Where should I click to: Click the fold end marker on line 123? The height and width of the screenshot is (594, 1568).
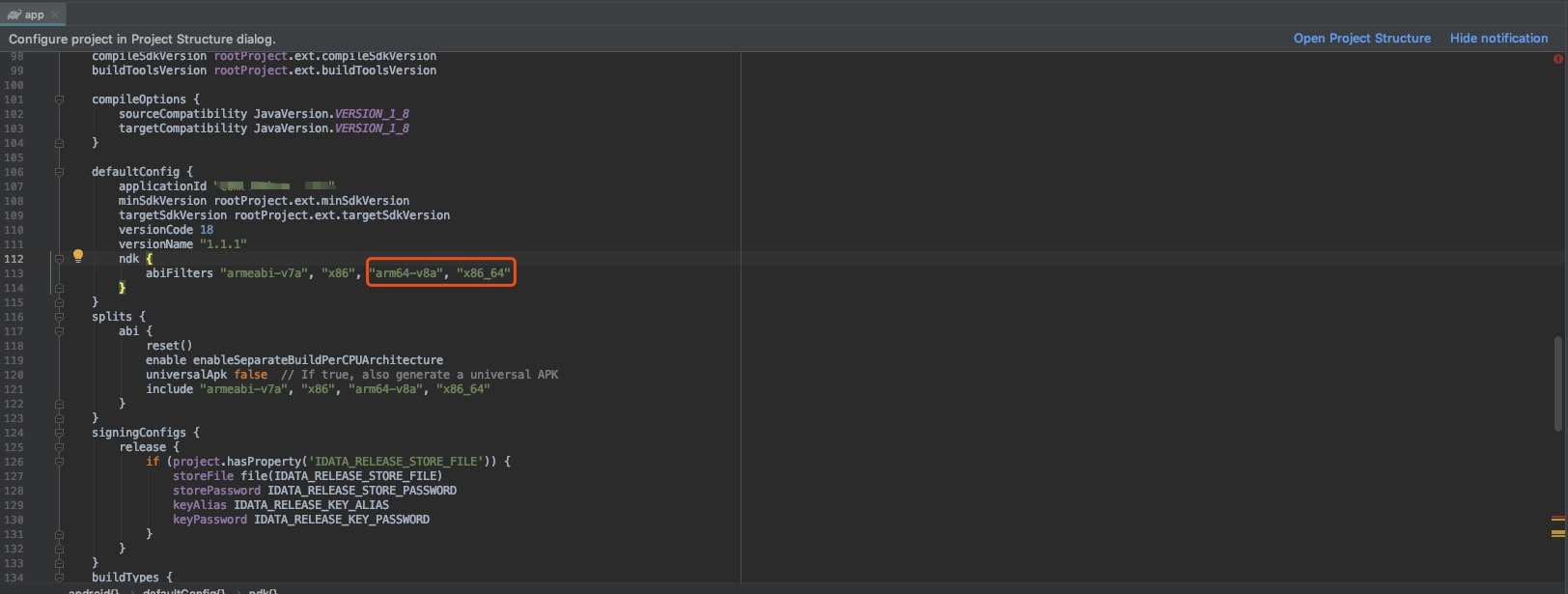click(x=59, y=418)
